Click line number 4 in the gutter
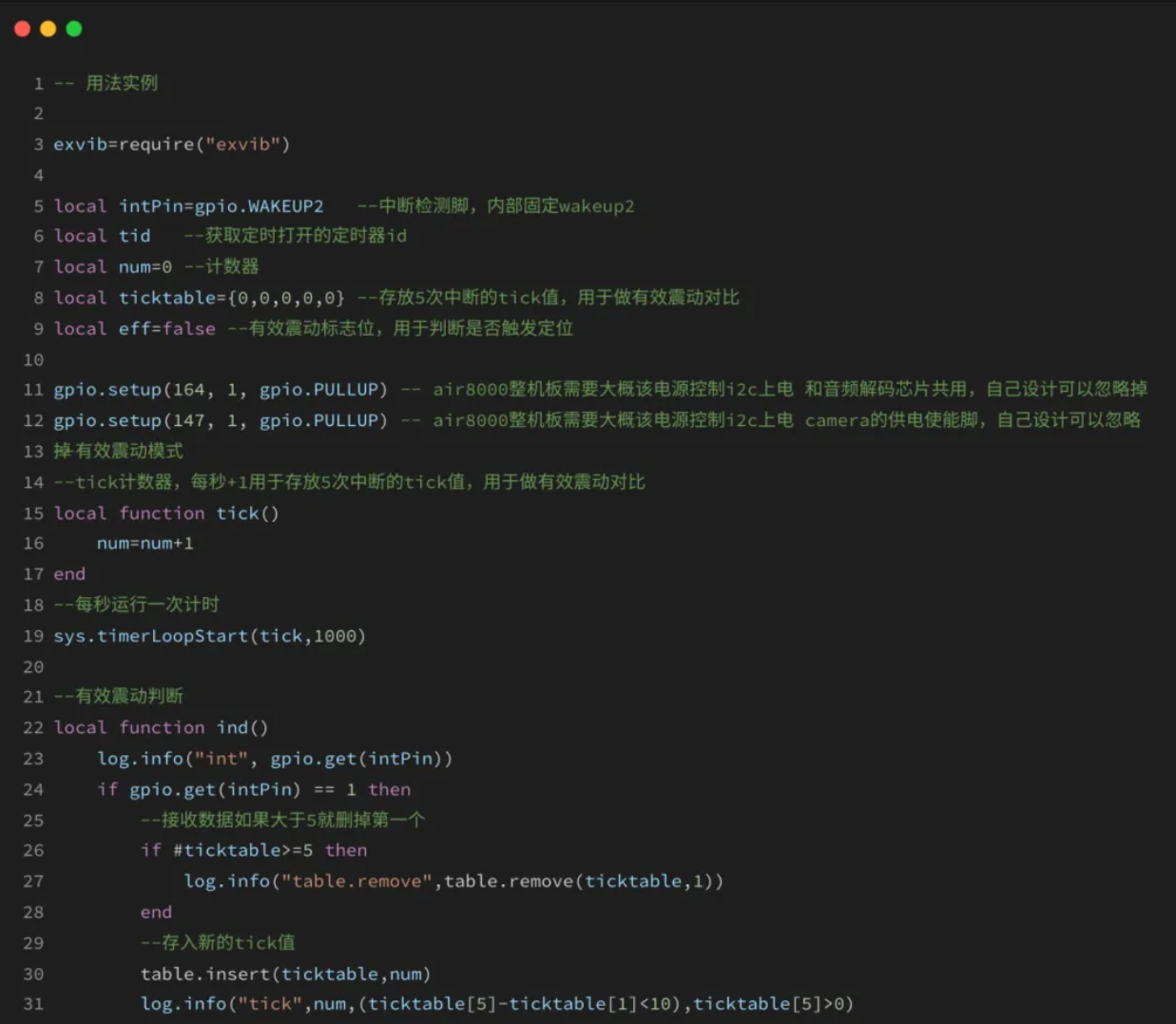Screen dimensions: 1176x1024 (x=39, y=176)
